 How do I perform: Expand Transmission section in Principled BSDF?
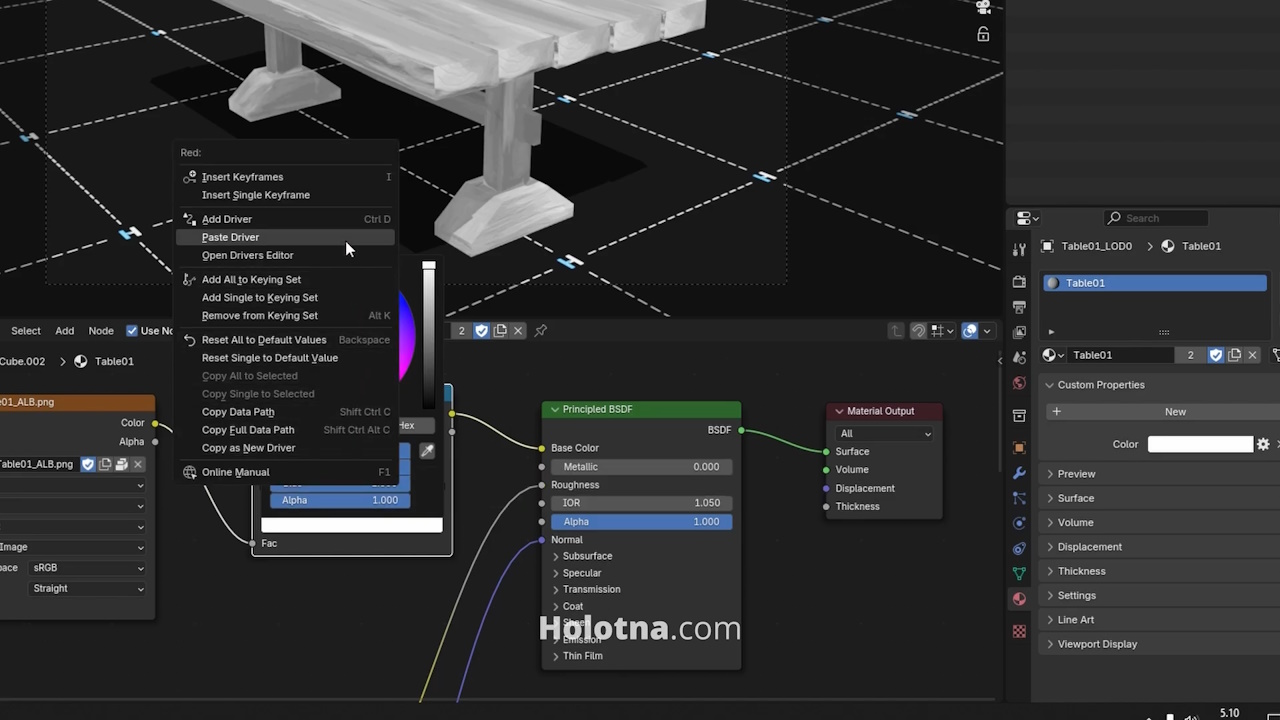click(585, 589)
